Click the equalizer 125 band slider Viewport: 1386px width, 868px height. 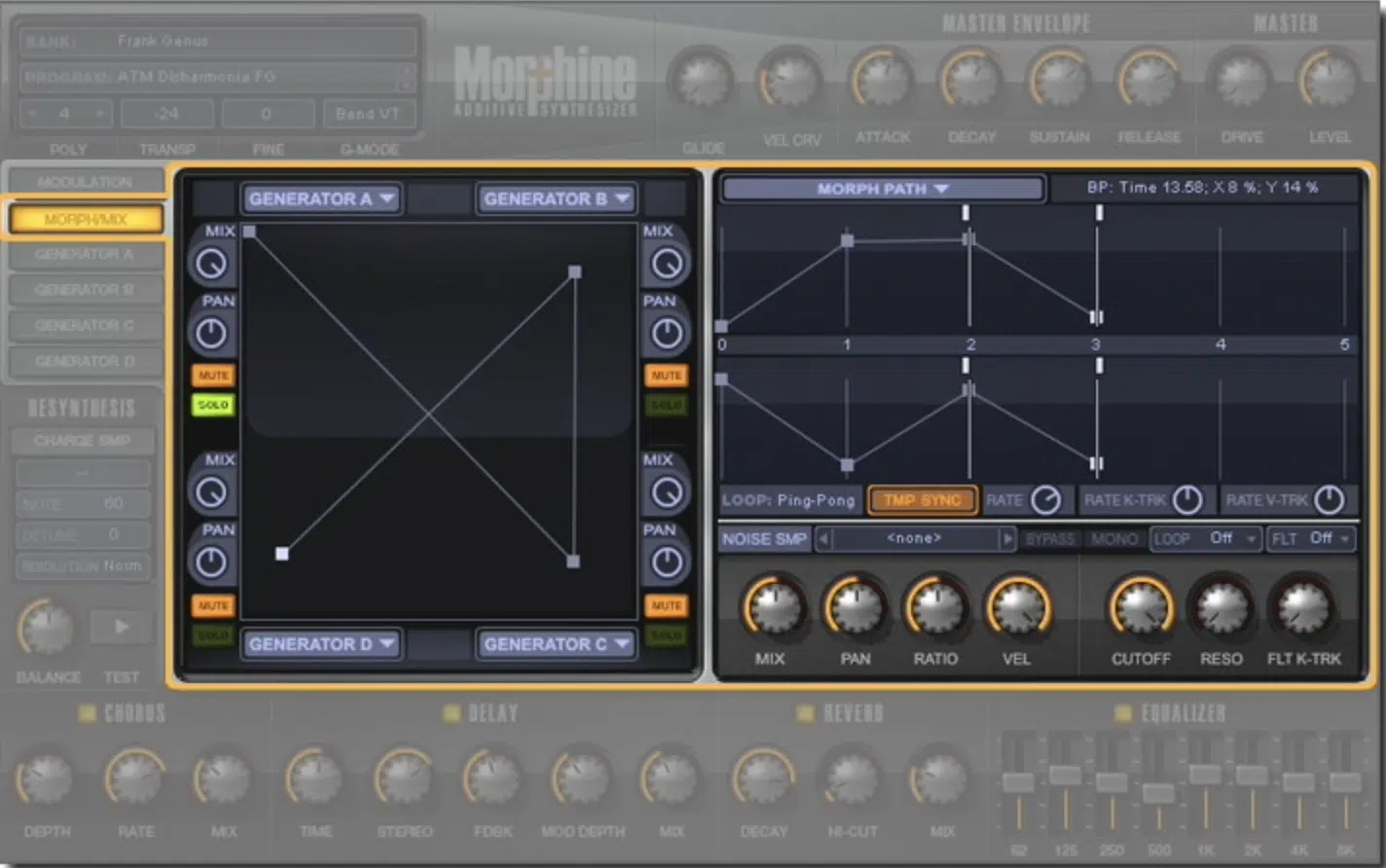[x=1065, y=776]
